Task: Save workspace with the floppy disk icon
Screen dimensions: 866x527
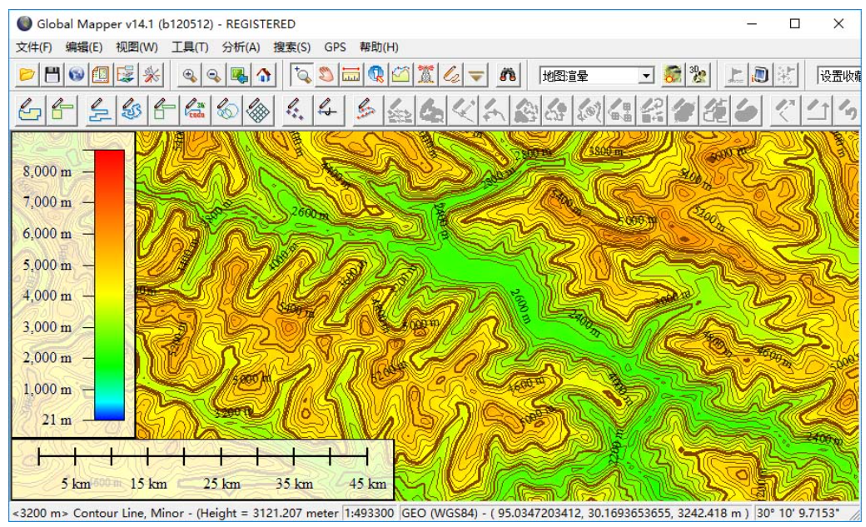Action: (51, 75)
